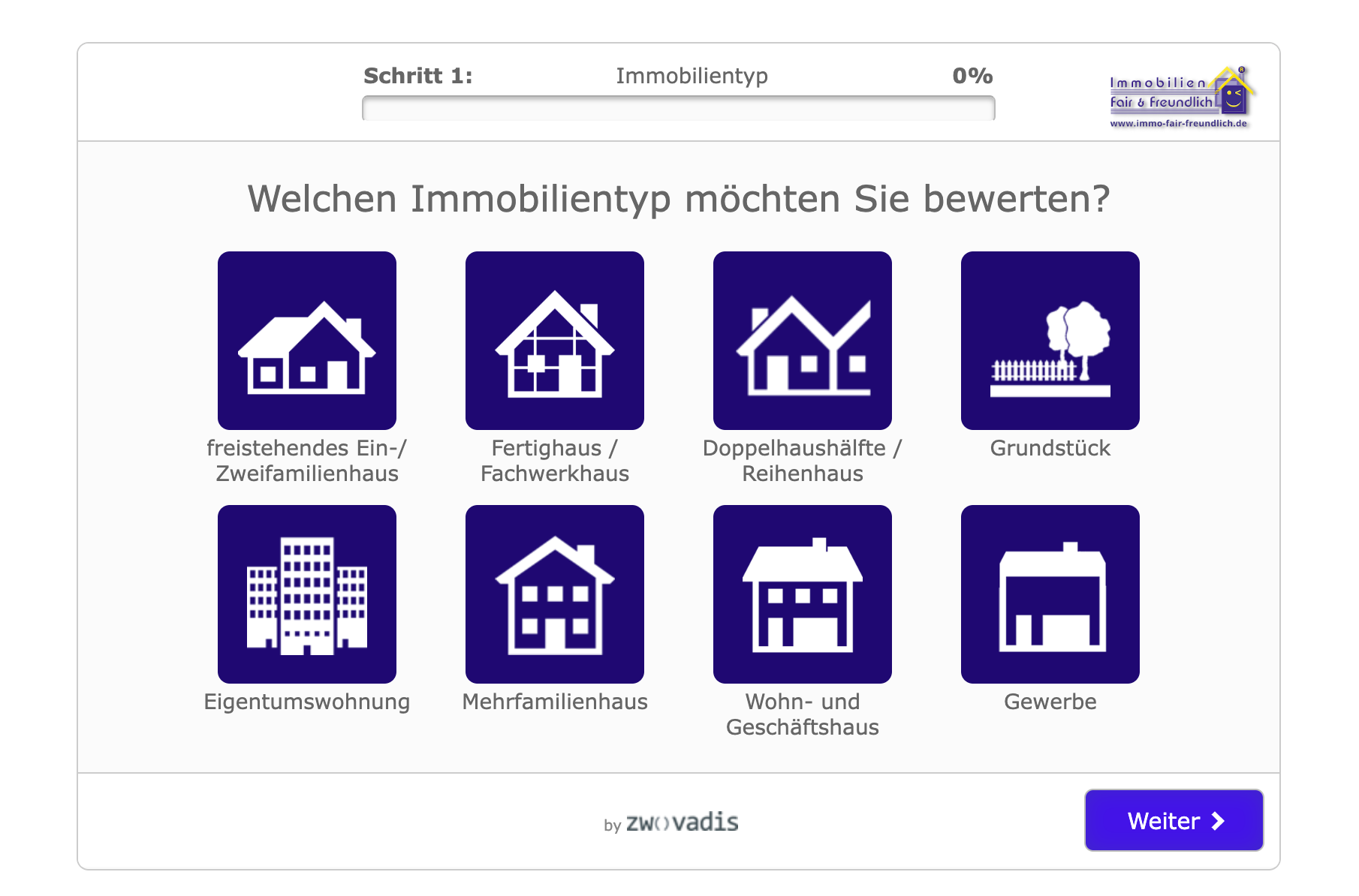This screenshot has width=1359, height=896.
Task: Click the 'Grundstück' label
Action: (x=1050, y=448)
